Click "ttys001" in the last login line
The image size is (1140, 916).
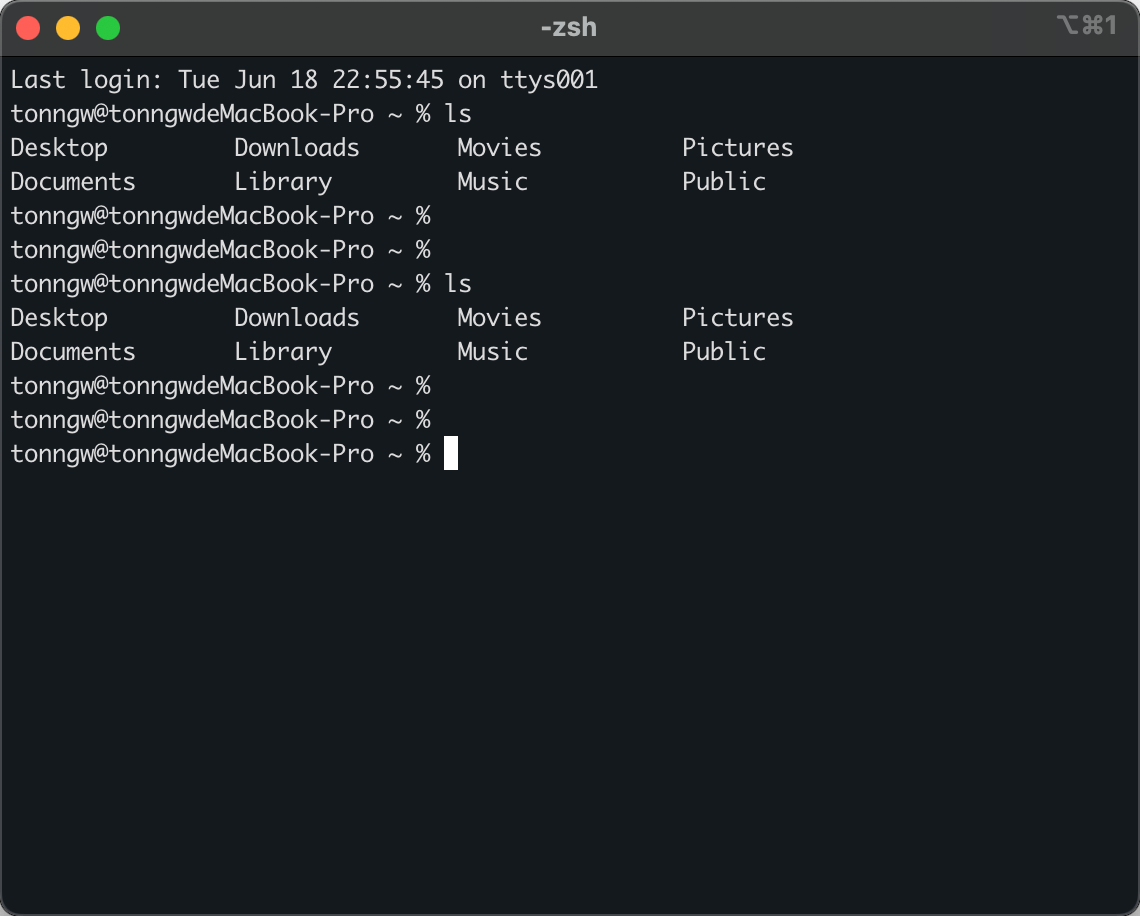tap(549, 80)
